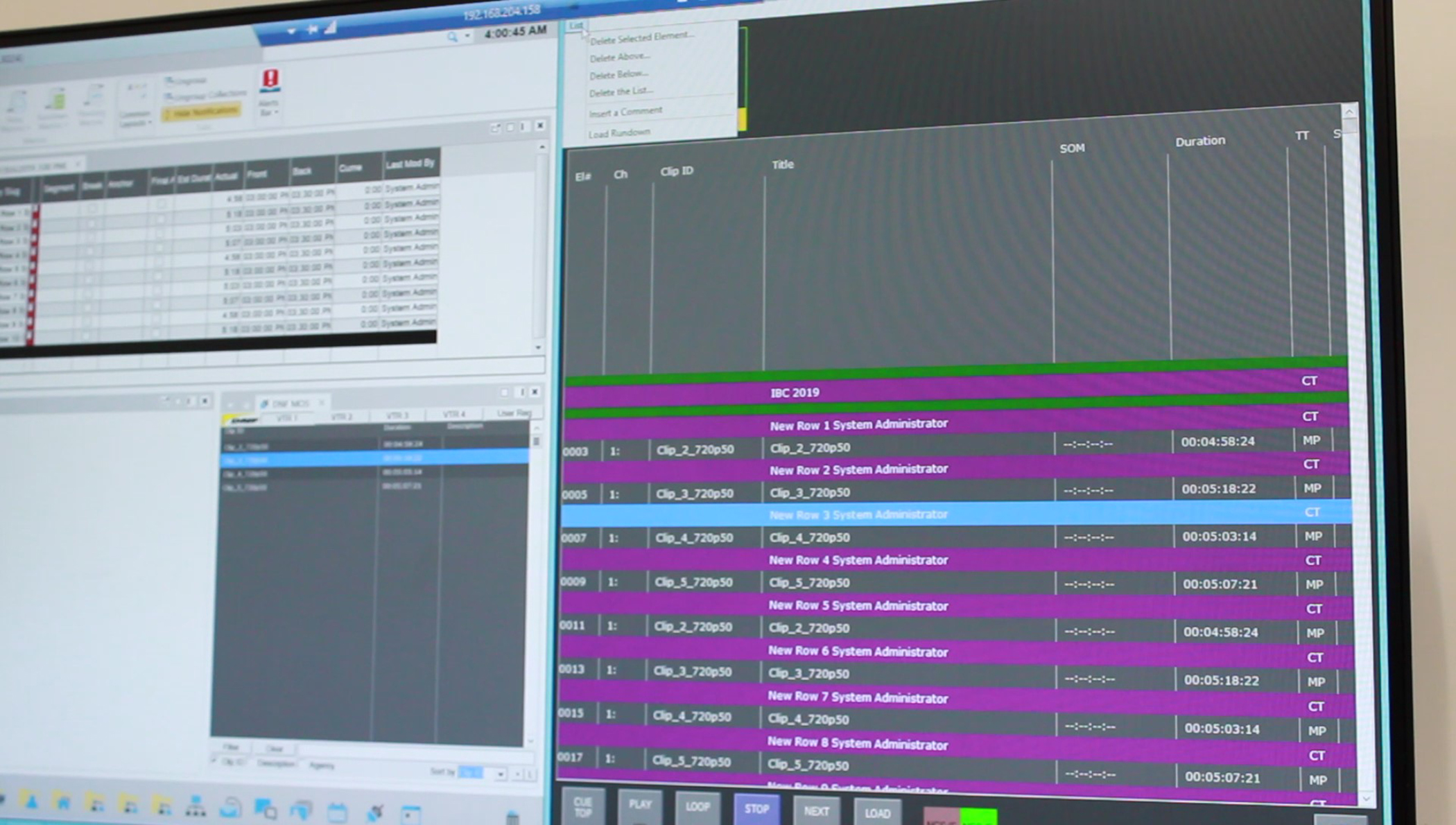The image size is (1456, 825).
Task: Open the calendar icon in the taskbar
Action: tap(339, 811)
